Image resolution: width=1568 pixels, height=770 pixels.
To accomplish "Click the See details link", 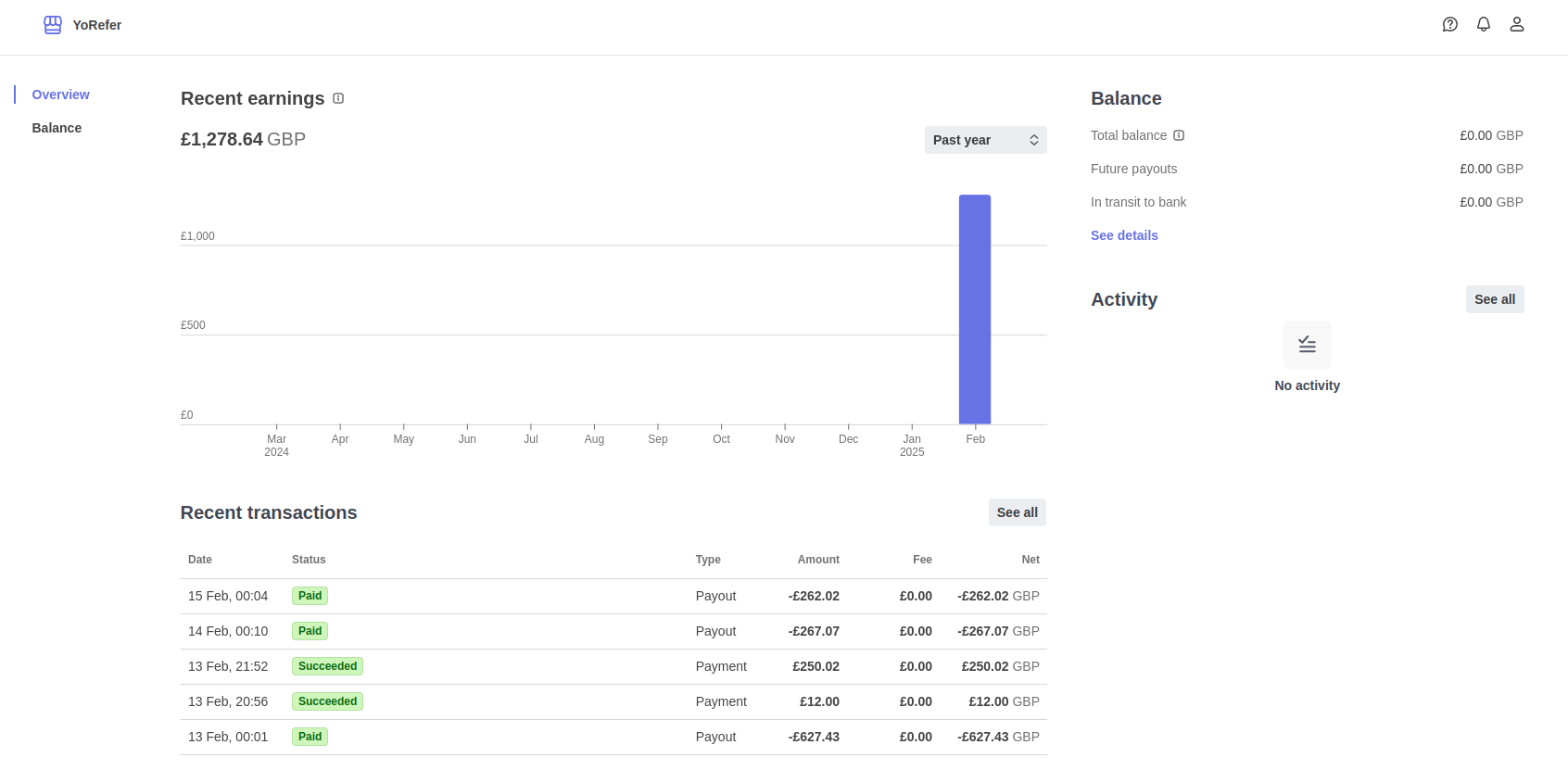I will [1124, 235].
